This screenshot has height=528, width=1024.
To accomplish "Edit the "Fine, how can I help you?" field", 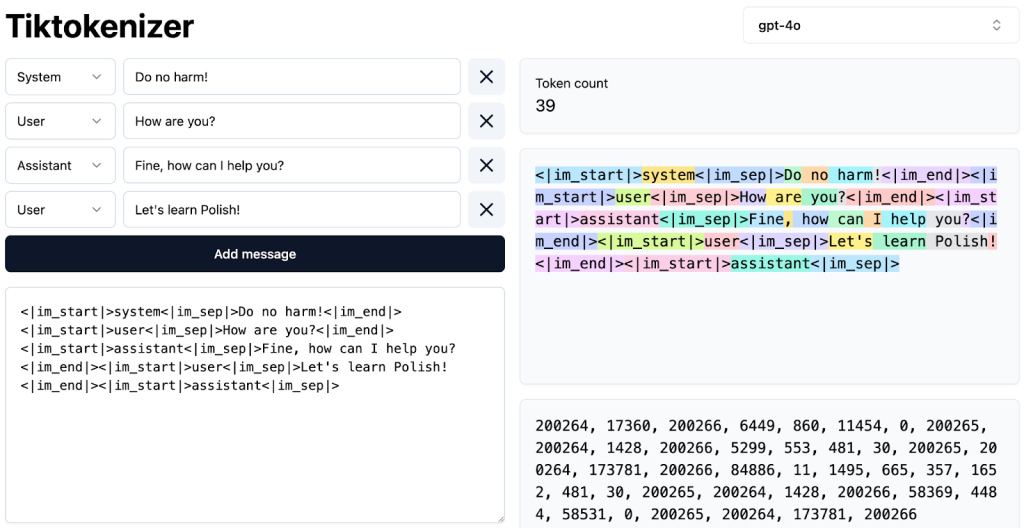I will click(291, 165).
